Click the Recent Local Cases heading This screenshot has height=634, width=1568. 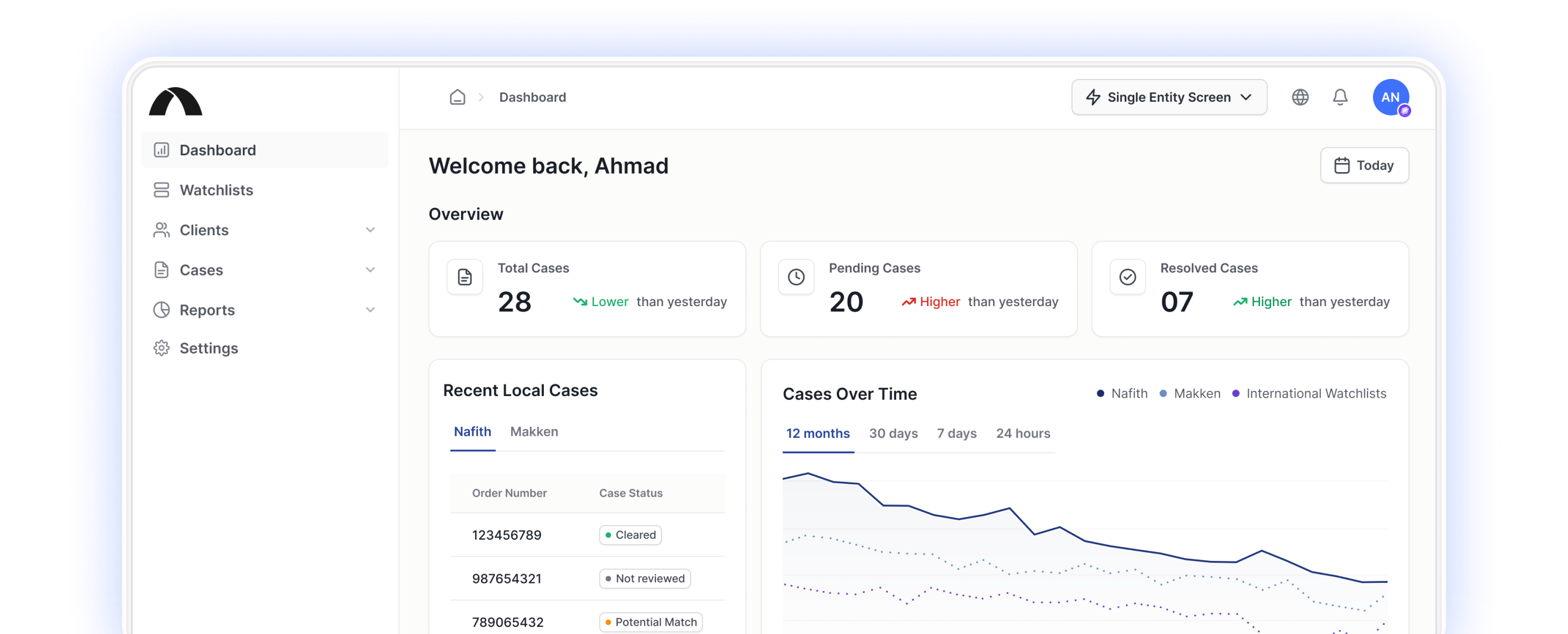(520, 391)
